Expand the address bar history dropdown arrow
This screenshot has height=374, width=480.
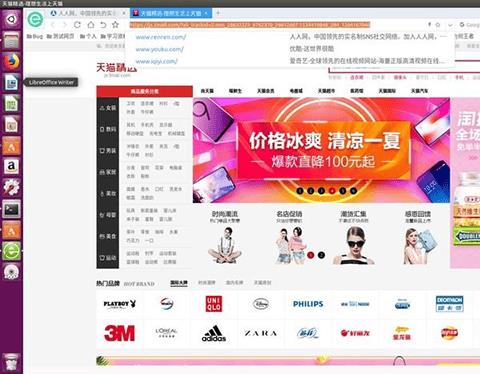450,25
